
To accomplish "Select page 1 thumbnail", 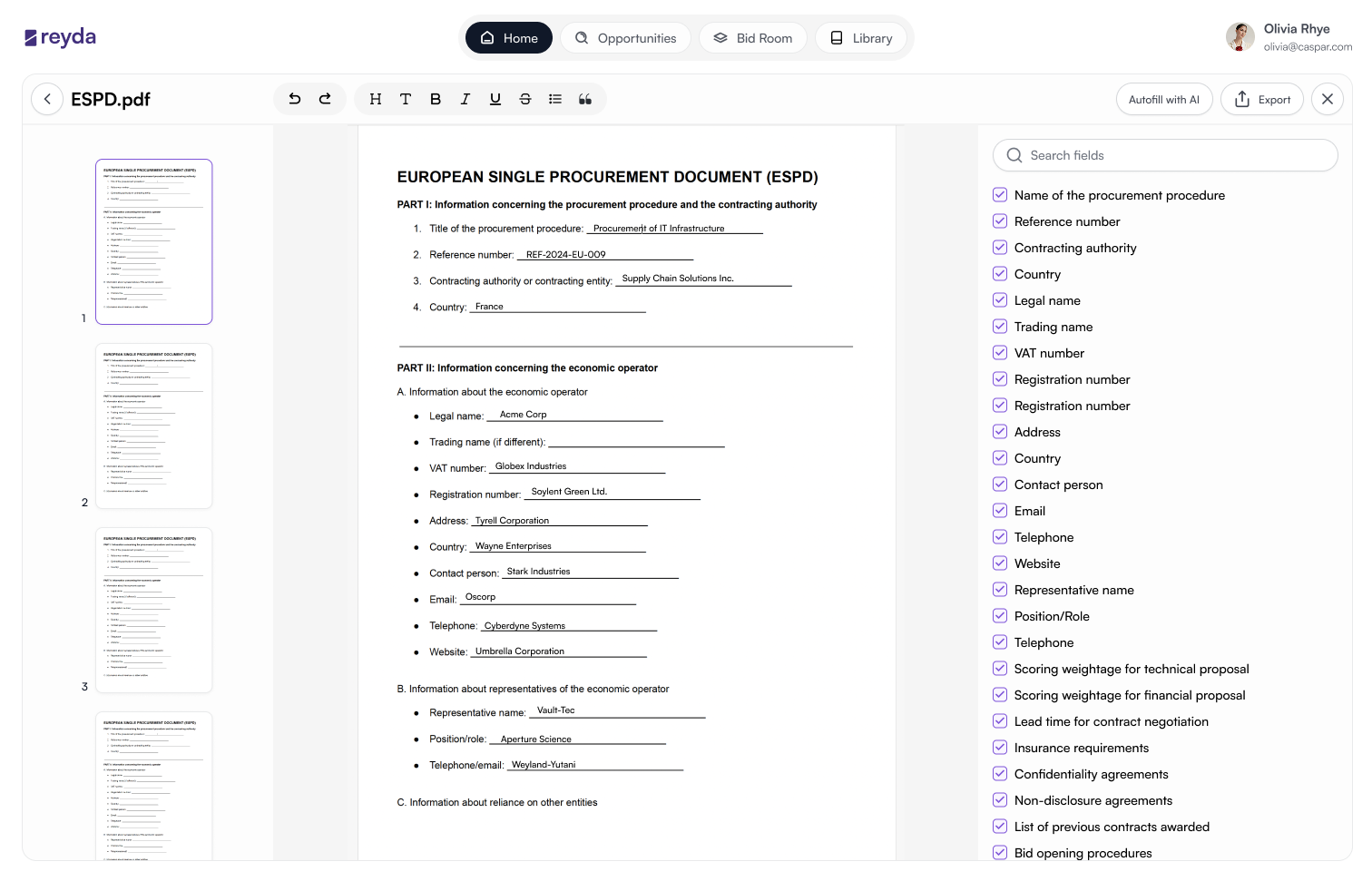I will tap(154, 242).
